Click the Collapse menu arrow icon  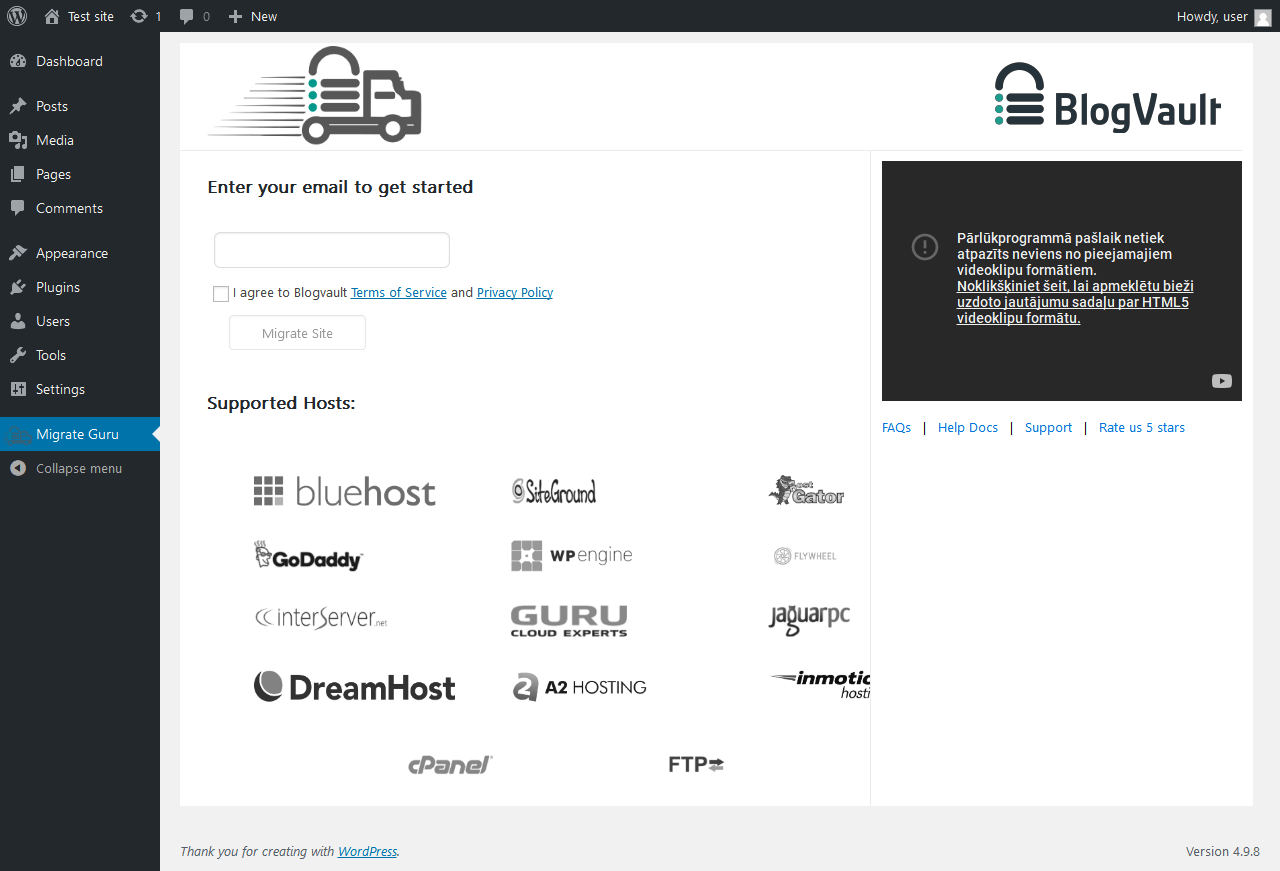tap(18, 468)
